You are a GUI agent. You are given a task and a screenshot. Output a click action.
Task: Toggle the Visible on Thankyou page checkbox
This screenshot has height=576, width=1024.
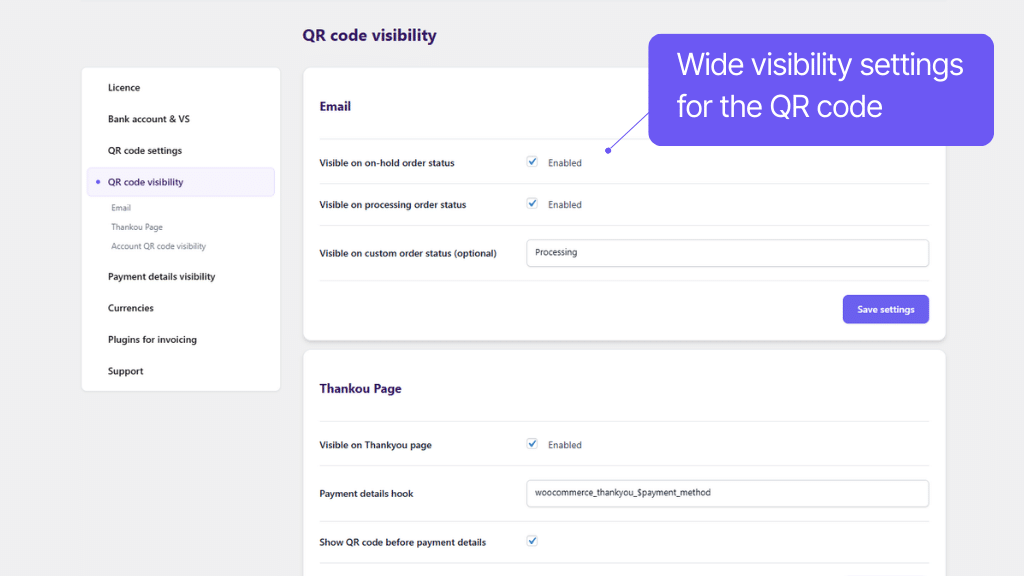click(532, 444)
